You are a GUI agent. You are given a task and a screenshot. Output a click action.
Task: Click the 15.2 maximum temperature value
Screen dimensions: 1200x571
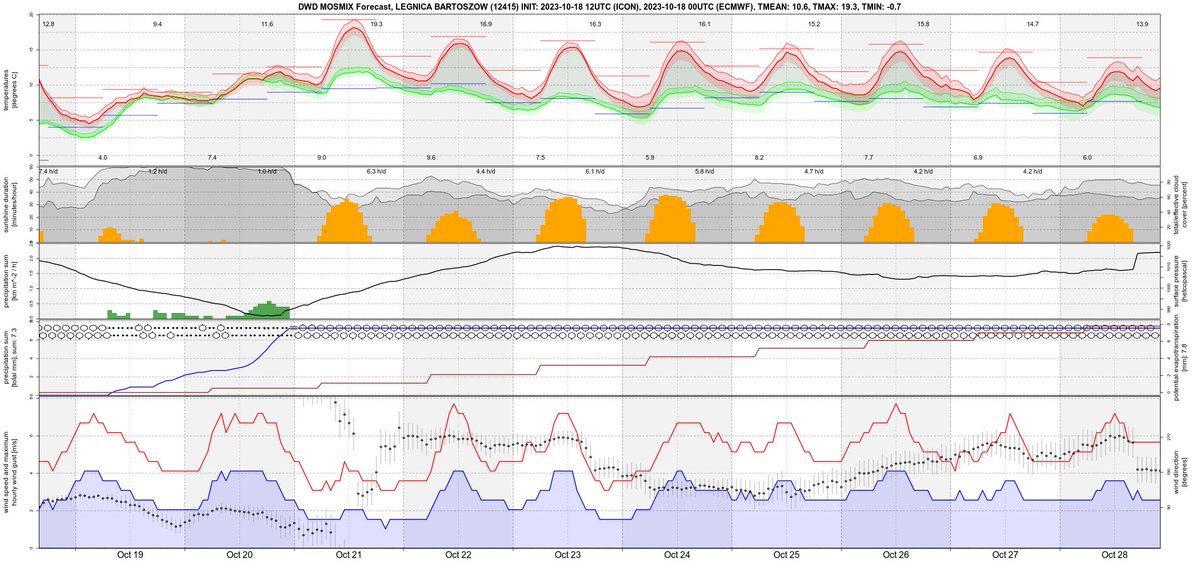click(814, 23)
